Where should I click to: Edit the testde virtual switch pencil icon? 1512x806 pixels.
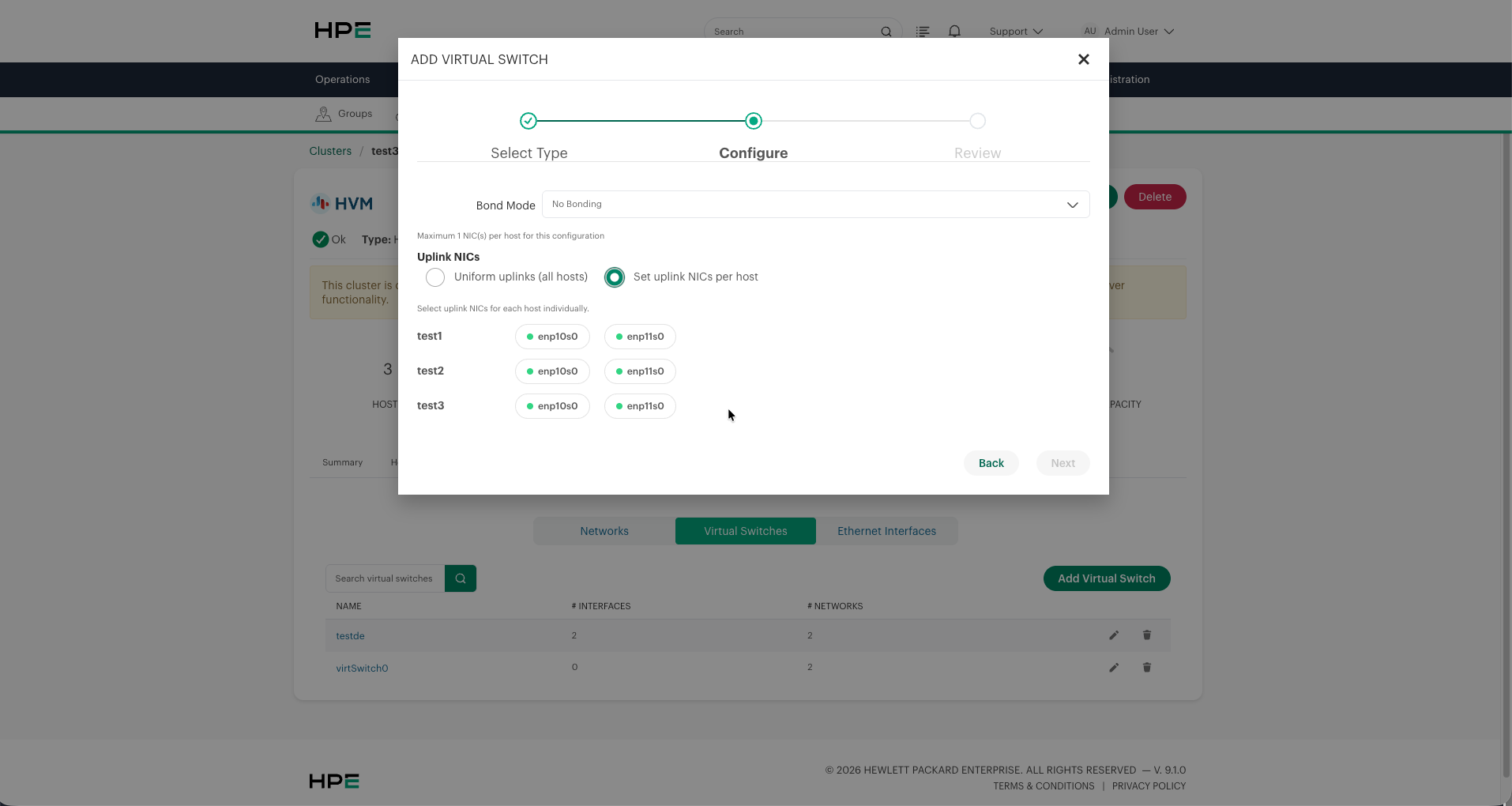pyautogui.click(x=1114, y=635)
